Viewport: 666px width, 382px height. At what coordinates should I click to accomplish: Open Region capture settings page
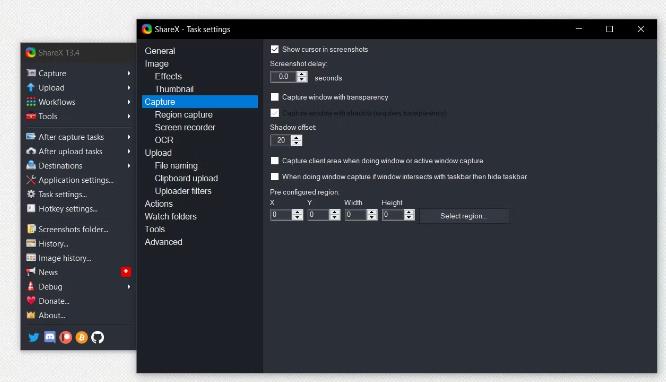(183, 115)
